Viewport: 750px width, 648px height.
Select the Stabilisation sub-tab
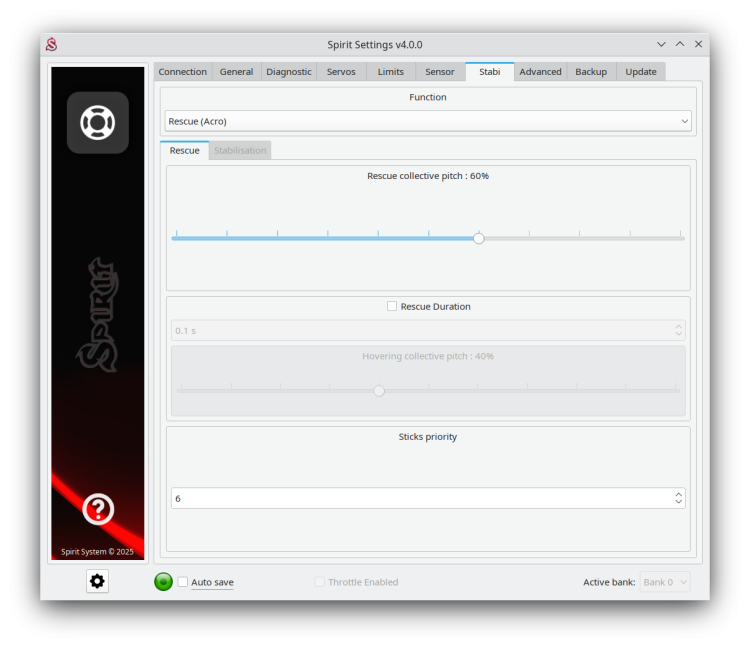[240, 150]
